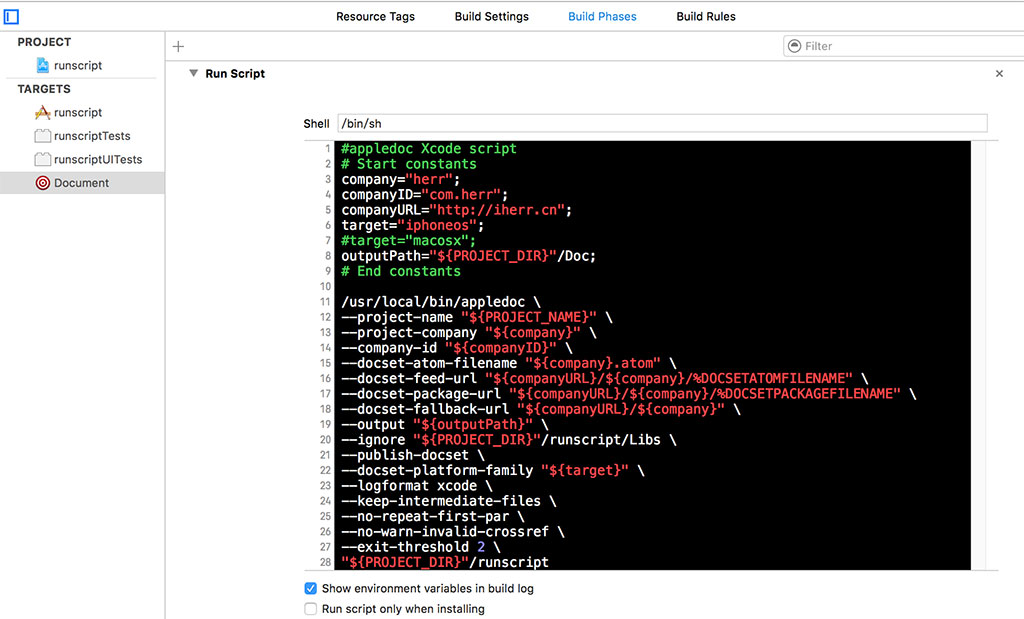Click the company="herr" line
This screenshot has width=1024, height=619.
(x=401, y=180)
